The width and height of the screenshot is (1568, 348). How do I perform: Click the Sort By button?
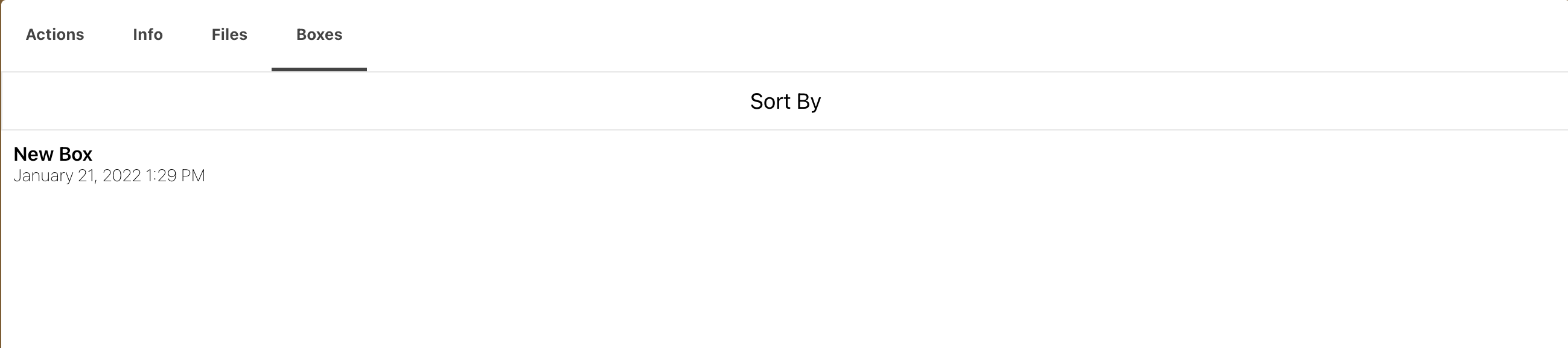click(x=785, y=101)
